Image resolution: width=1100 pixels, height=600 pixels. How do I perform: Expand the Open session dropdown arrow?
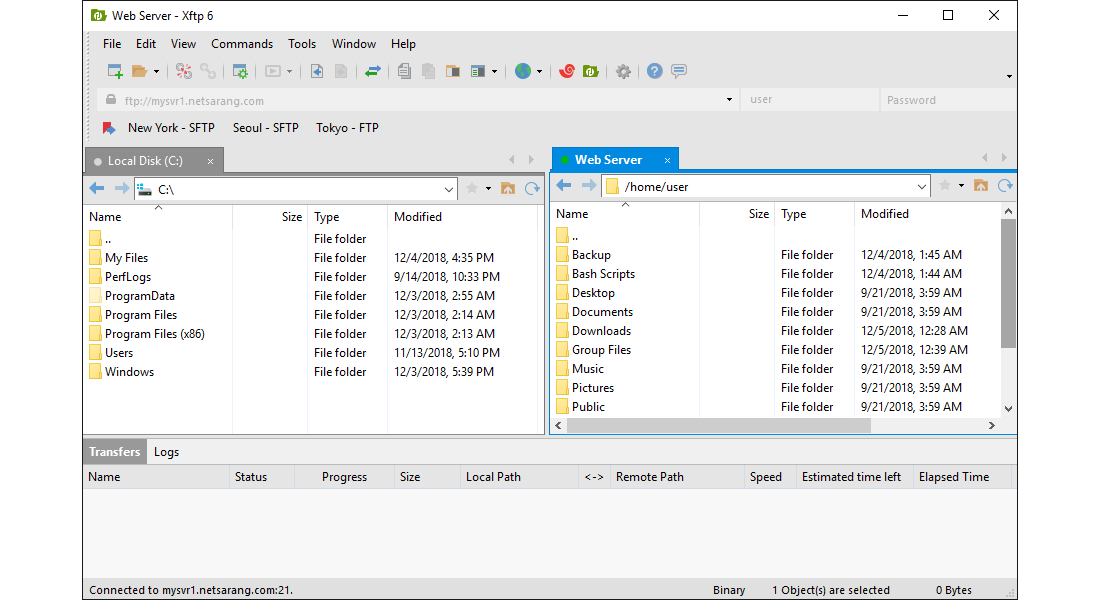pos(155,71)
